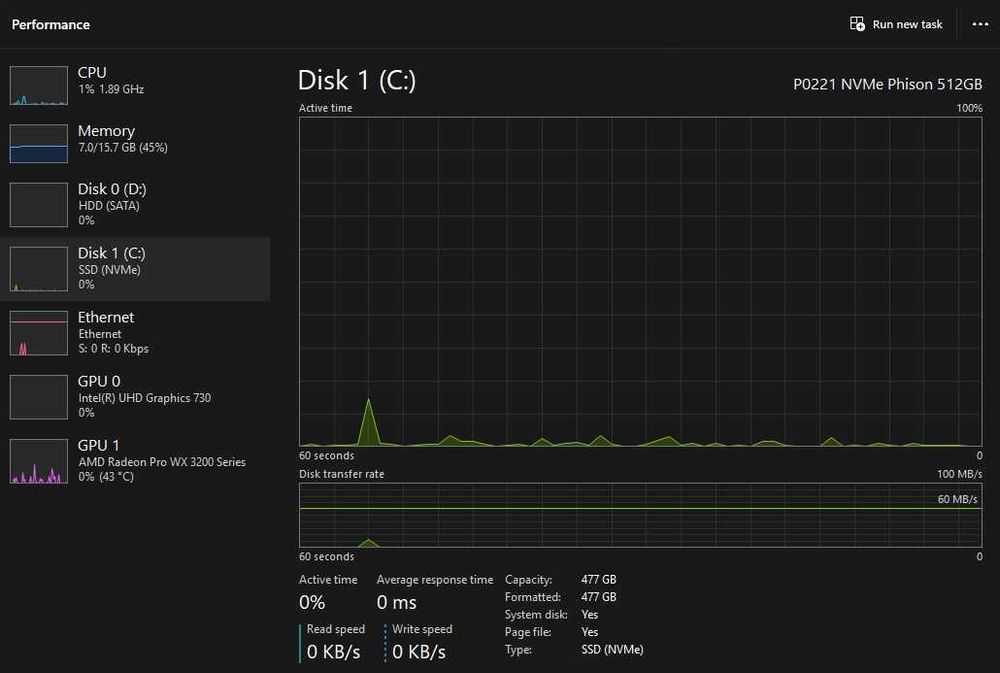Click the Disk transfer rate label
Screen dimensions: 1000x673
341,474
